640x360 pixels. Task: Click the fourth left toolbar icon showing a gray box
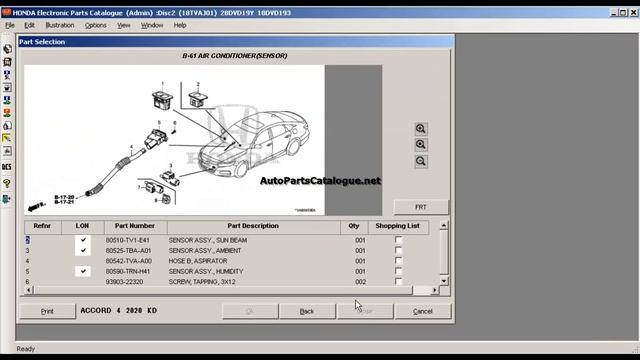(7, 87)
